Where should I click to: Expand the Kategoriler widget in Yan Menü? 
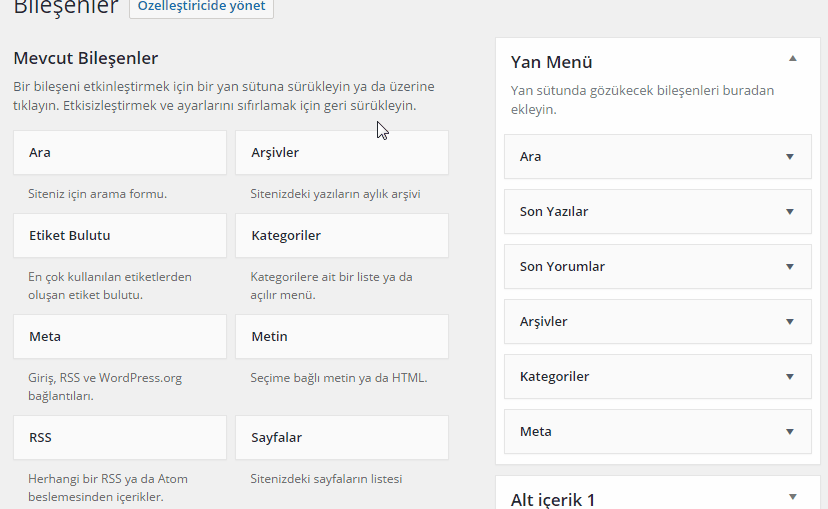(x=790, y=376)
